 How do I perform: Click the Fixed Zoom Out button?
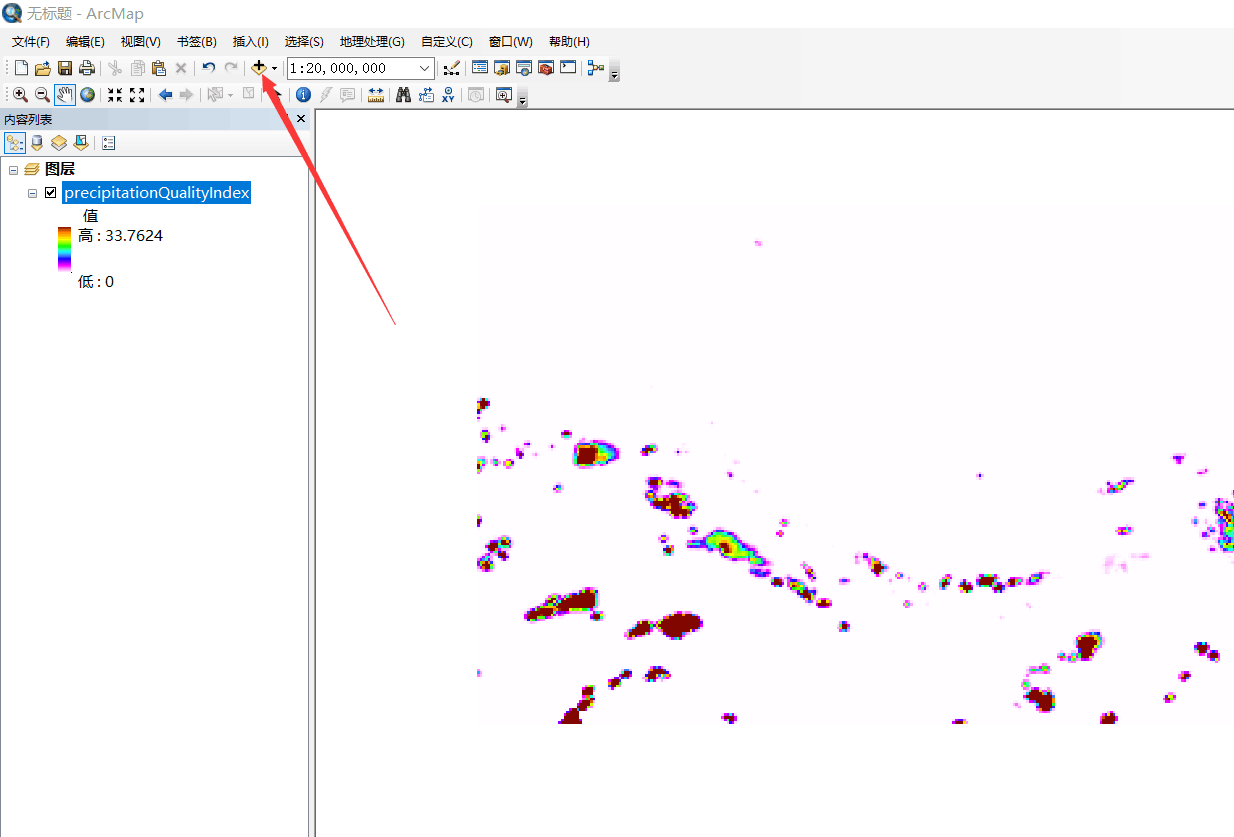[x=137, y=95]
